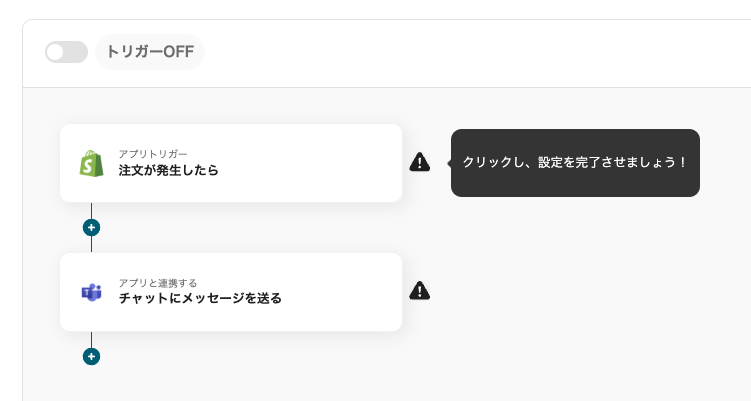
Task: Click the Shopify app icon
Action: point(92,163)
